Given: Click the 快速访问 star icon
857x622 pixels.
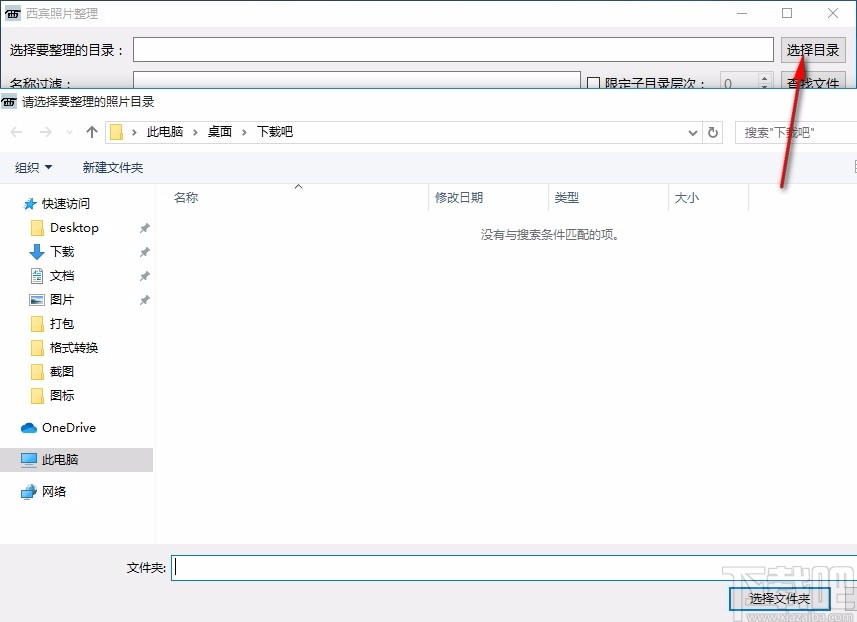Looking at the screenshot, I should point(28,203).
